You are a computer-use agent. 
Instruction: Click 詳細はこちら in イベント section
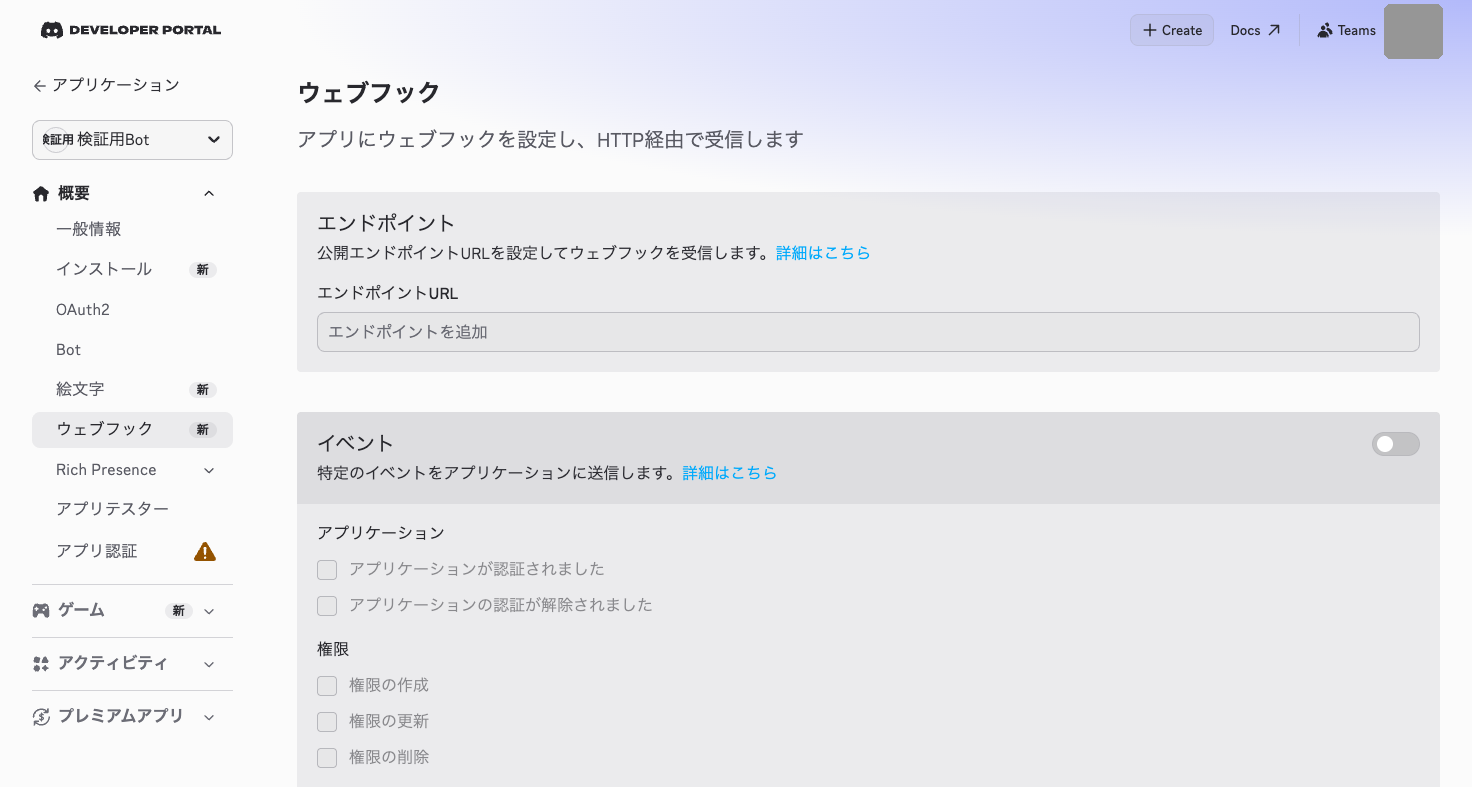730,473
